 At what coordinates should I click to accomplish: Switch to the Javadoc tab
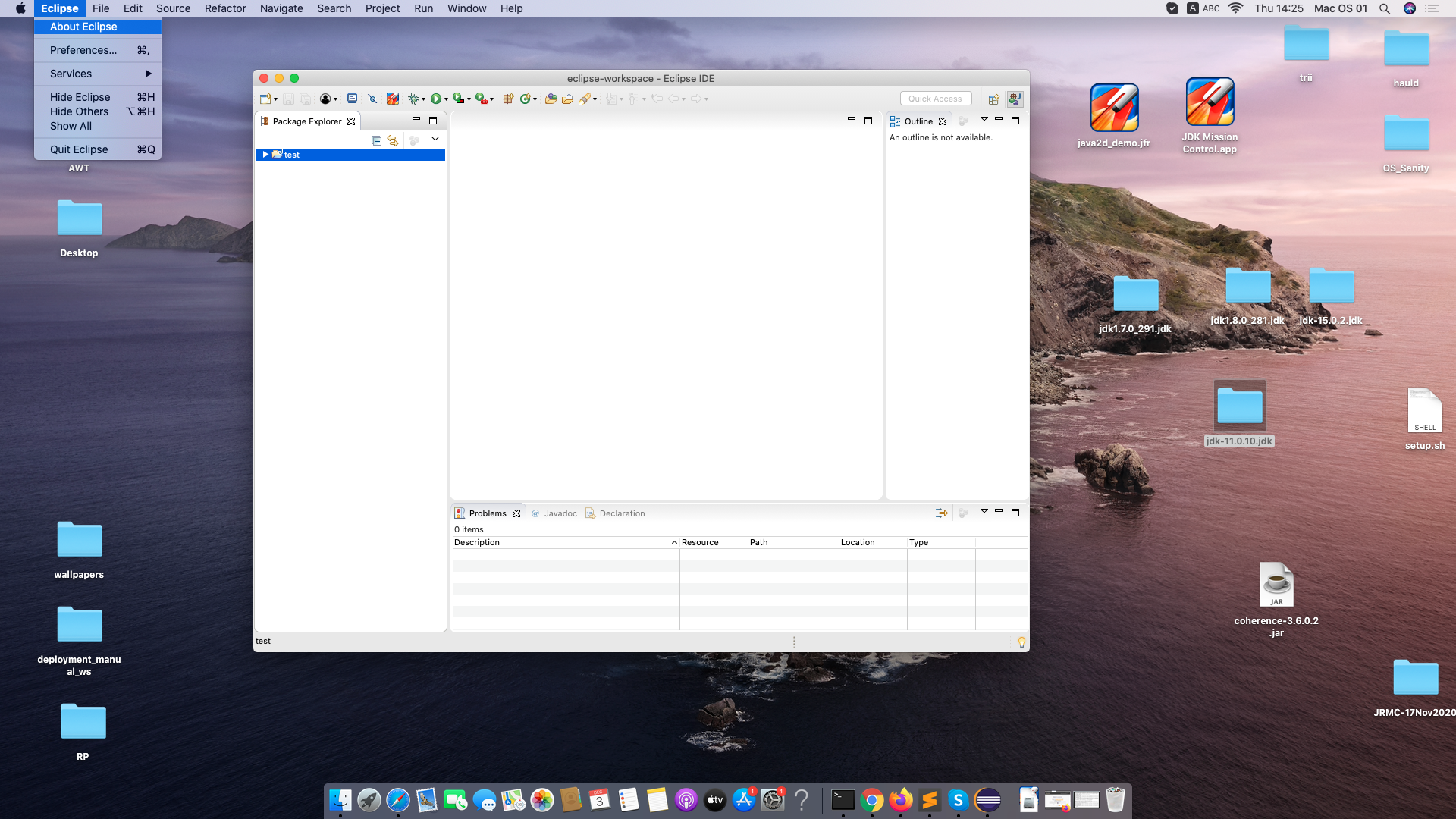tap(560, 513)
